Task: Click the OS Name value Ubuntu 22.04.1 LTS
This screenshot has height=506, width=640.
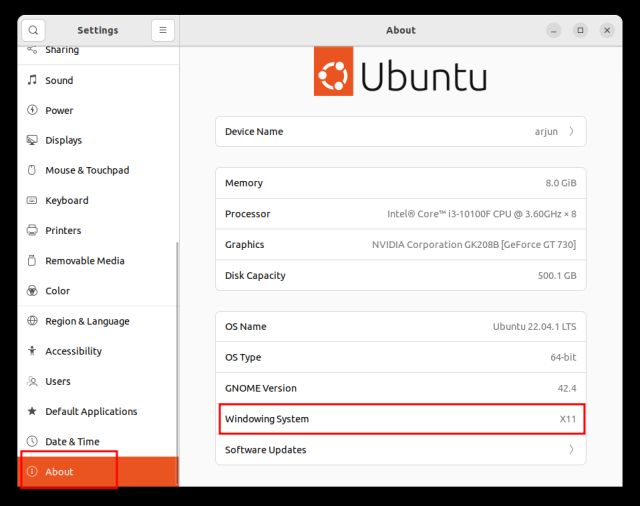Action: pos(534,326)
